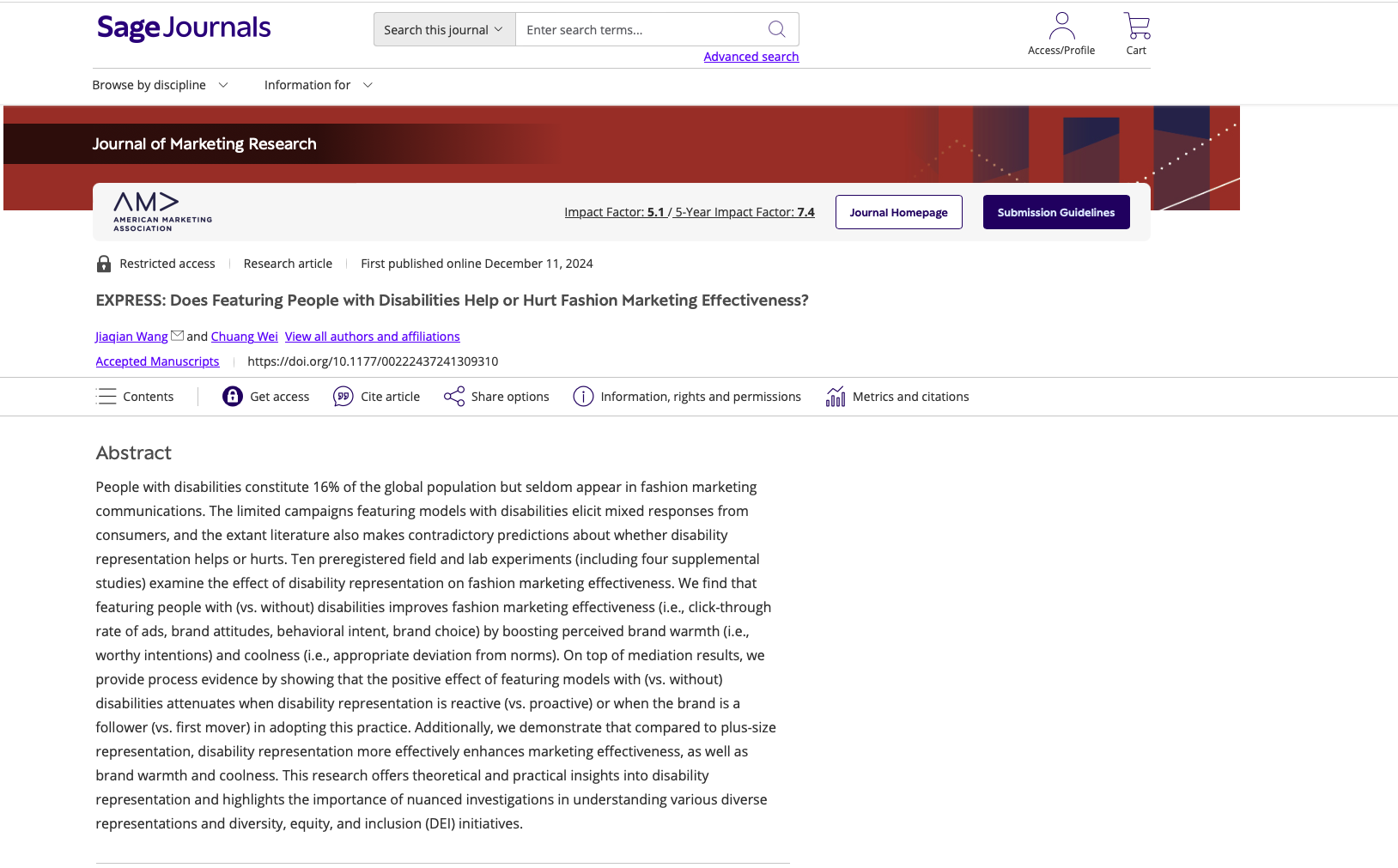1398x868 pixels.
Task: Open the shopping Cart icon
Action: 1136,25
